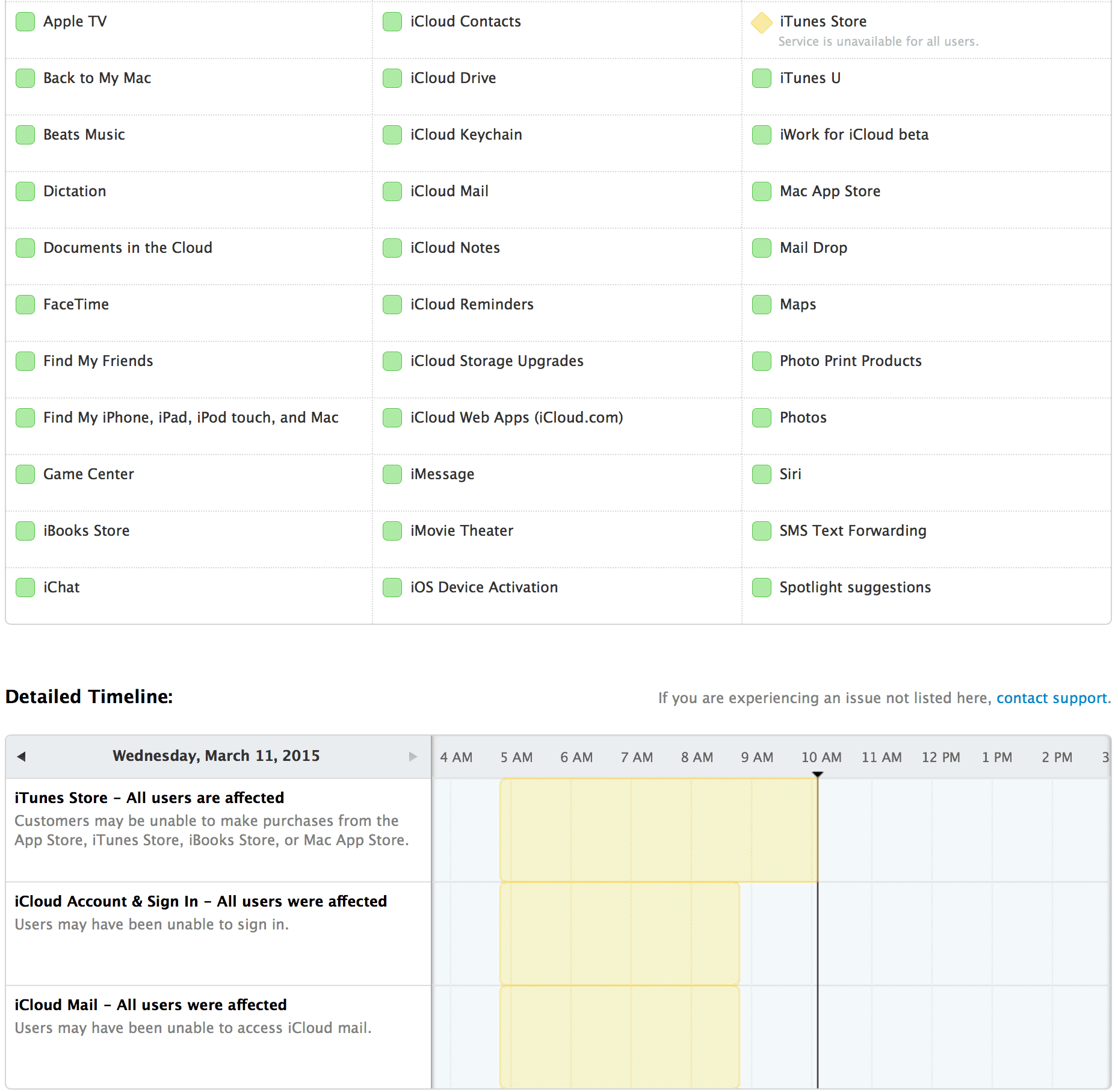Click the status icon beside iCloud Reminders
Screen dimensions: 1118x1092
coord(392,305)
